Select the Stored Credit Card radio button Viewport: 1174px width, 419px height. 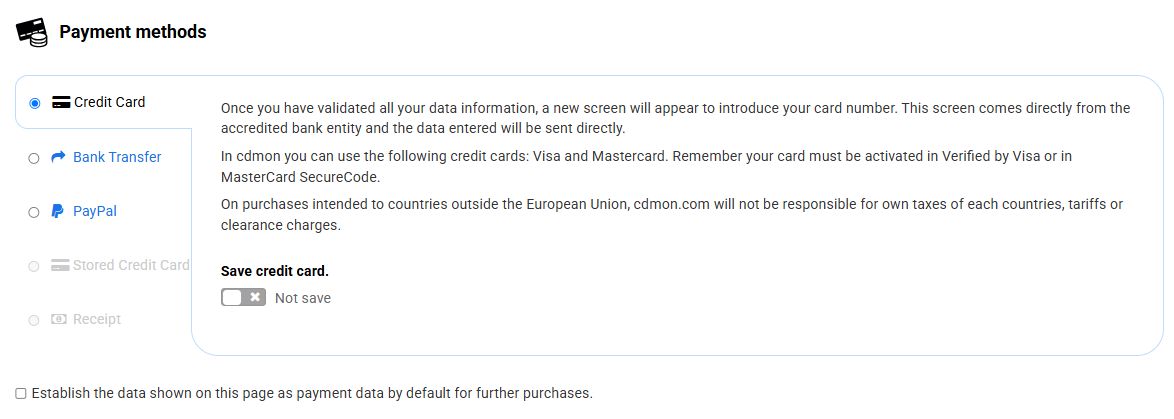[x=35, y=266]
